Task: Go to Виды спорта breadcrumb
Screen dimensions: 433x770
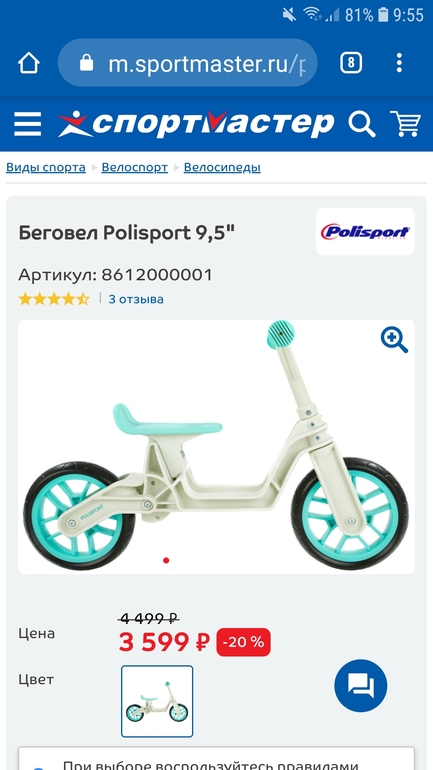Action: pyautogui.click(x=46, y=167)
